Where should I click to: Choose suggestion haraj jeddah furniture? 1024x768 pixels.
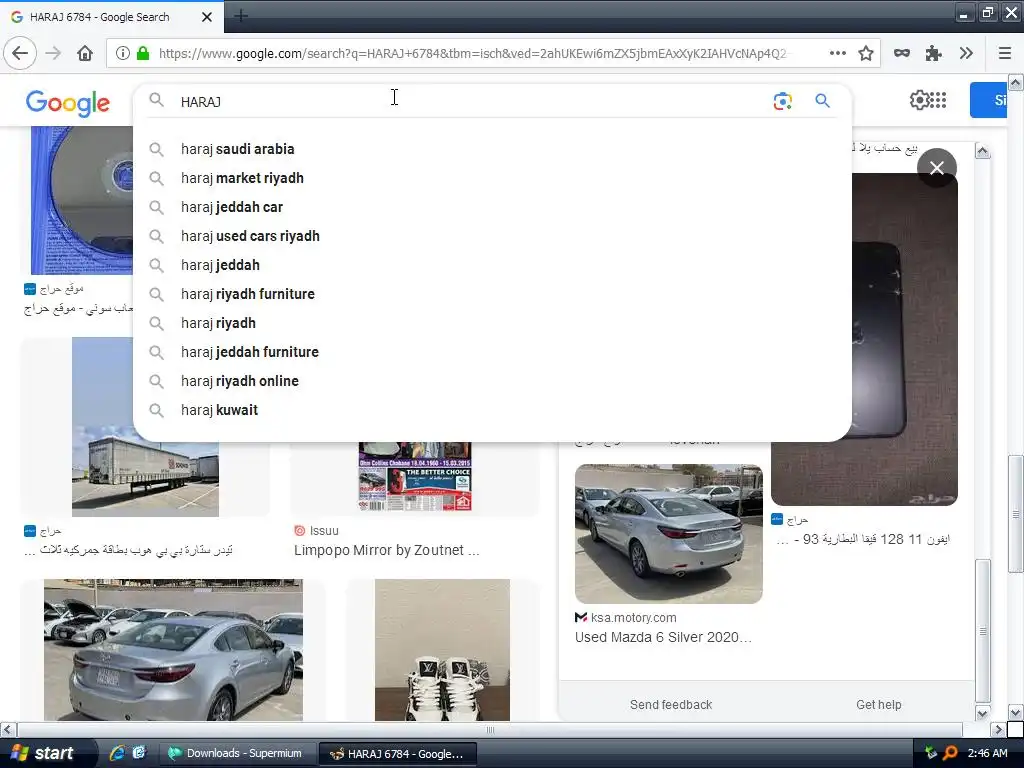(492, 352)
